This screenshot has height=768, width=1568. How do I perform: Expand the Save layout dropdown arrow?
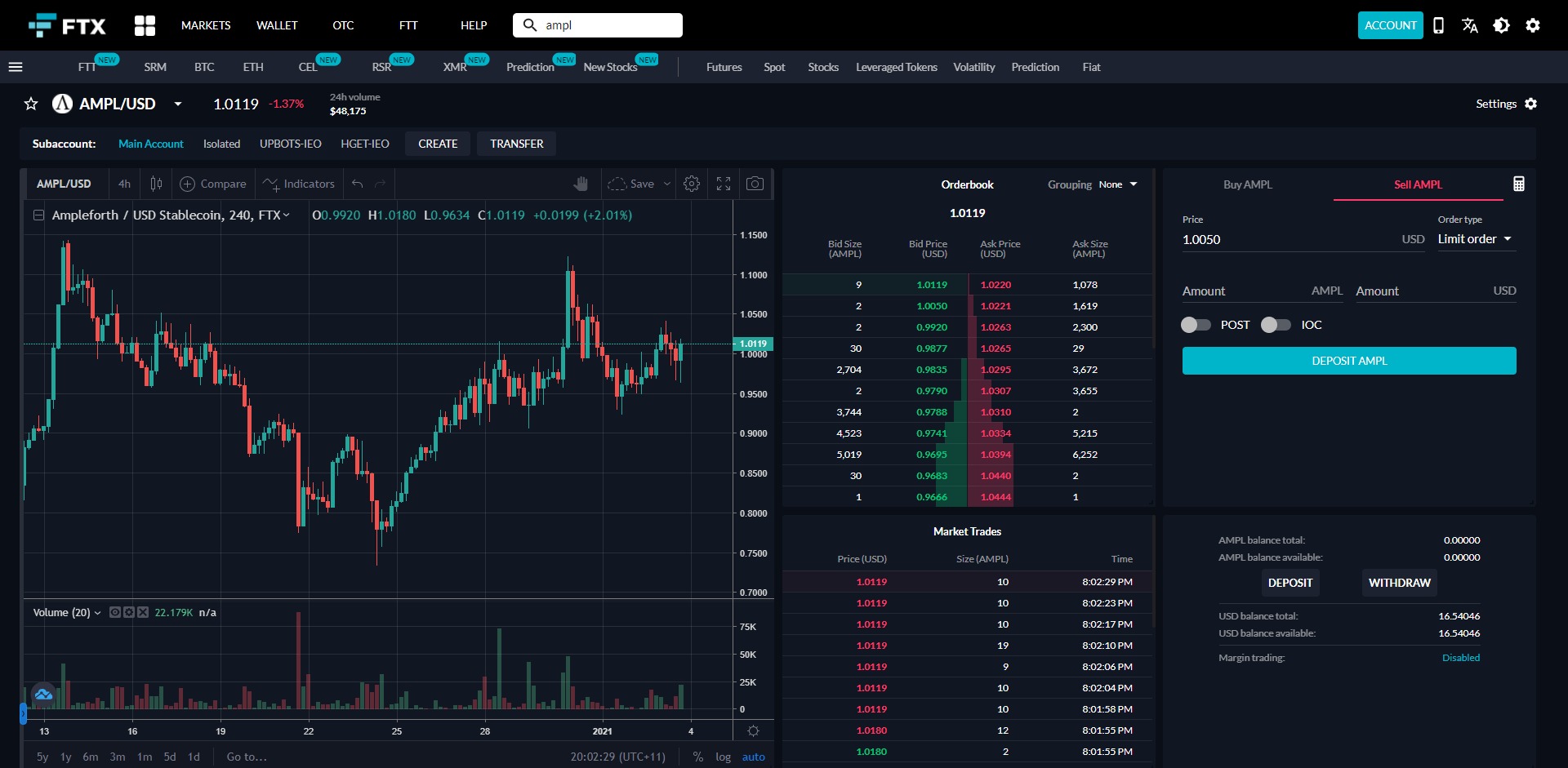coord(667,184)
